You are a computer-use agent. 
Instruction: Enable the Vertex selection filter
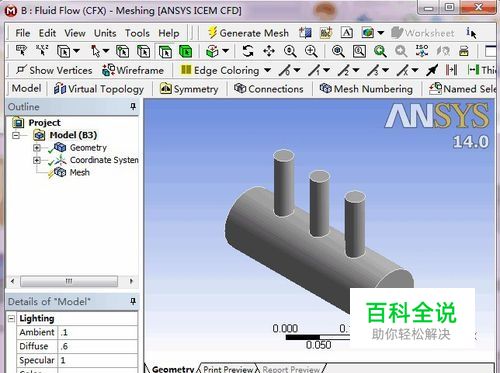pos(122,52)
